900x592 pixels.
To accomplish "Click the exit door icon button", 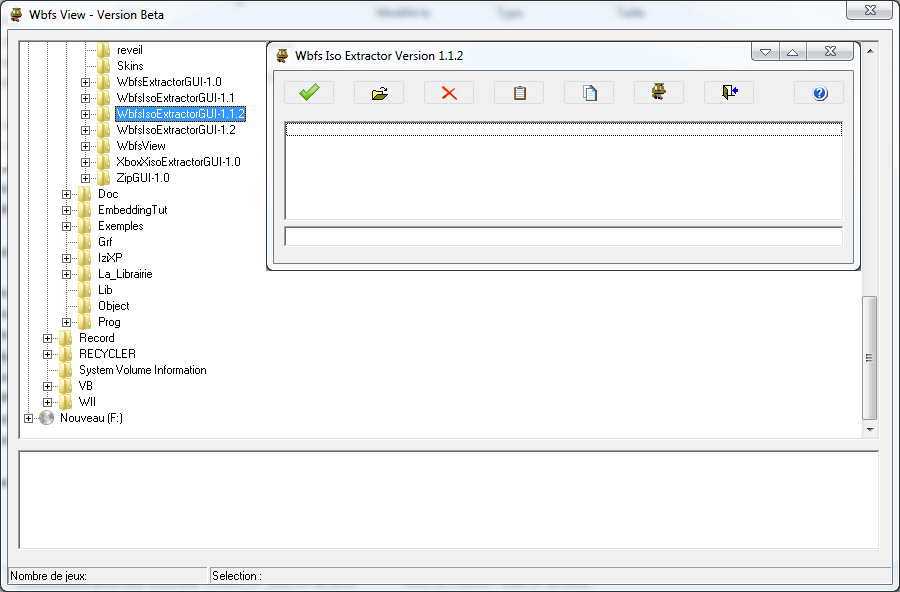I will [729, 93].
